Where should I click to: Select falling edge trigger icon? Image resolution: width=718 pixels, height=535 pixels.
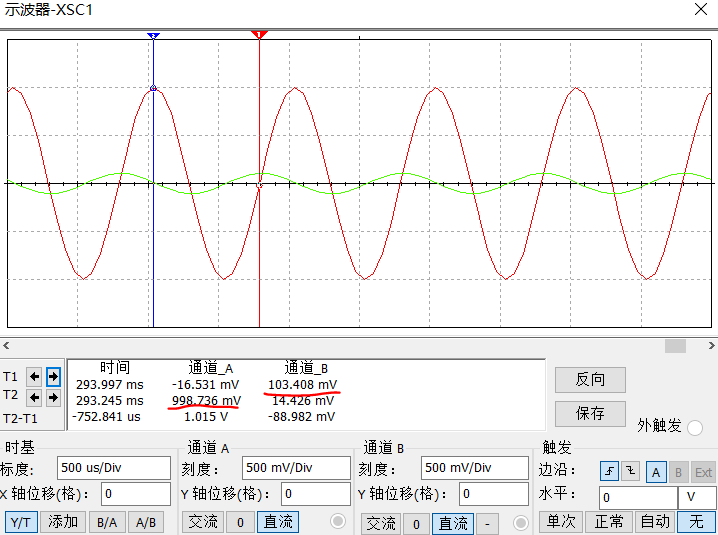pos(631,471)
